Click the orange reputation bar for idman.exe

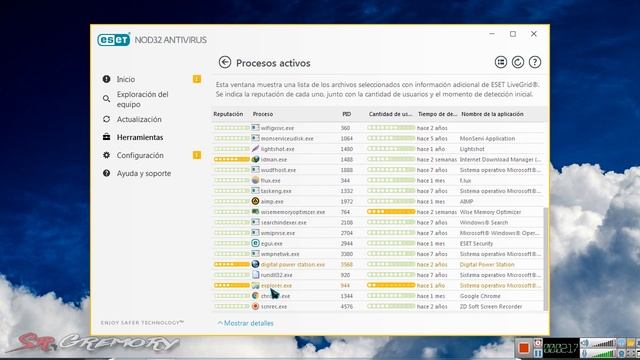pos(231,159)
